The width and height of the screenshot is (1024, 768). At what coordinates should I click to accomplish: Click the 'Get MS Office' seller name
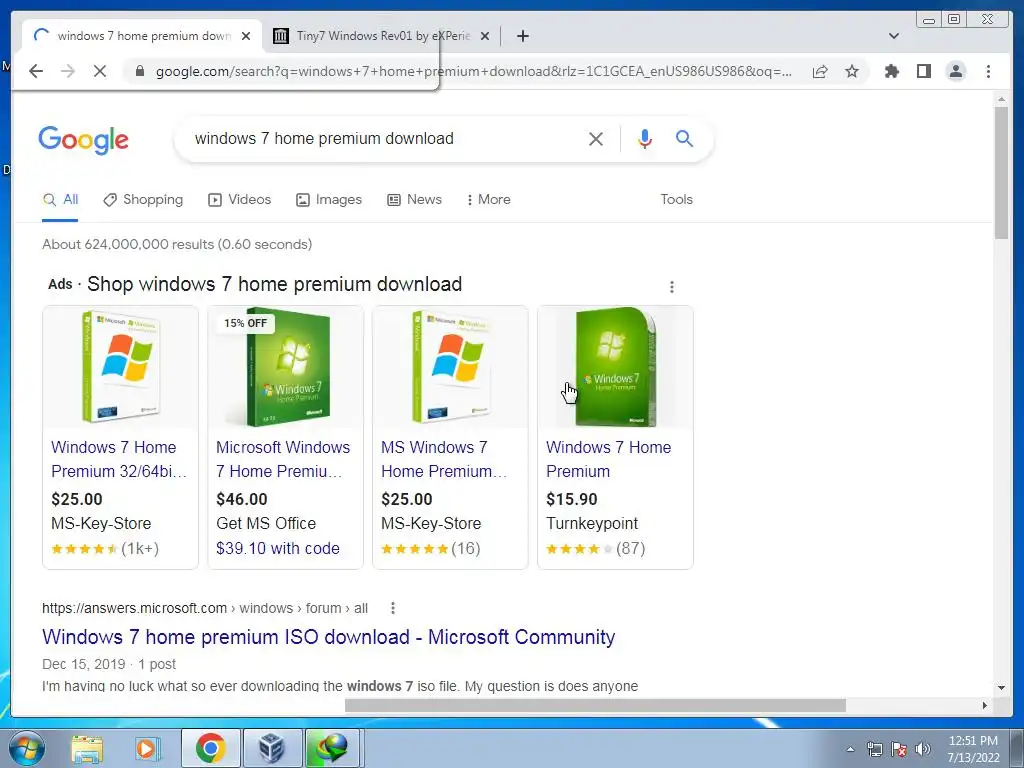(x=266, y=523)
